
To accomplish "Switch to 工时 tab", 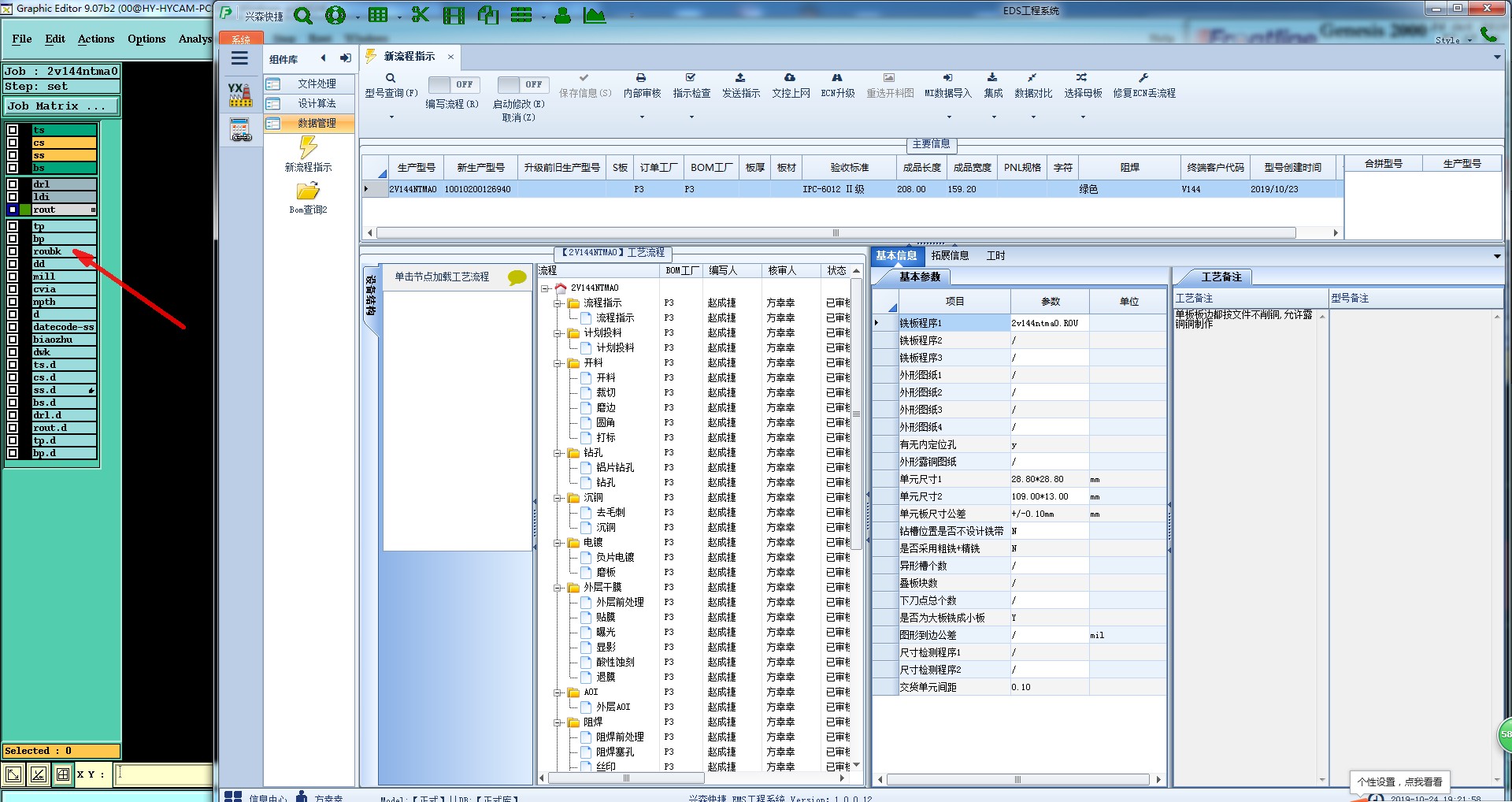I will (x=995, y=255).
